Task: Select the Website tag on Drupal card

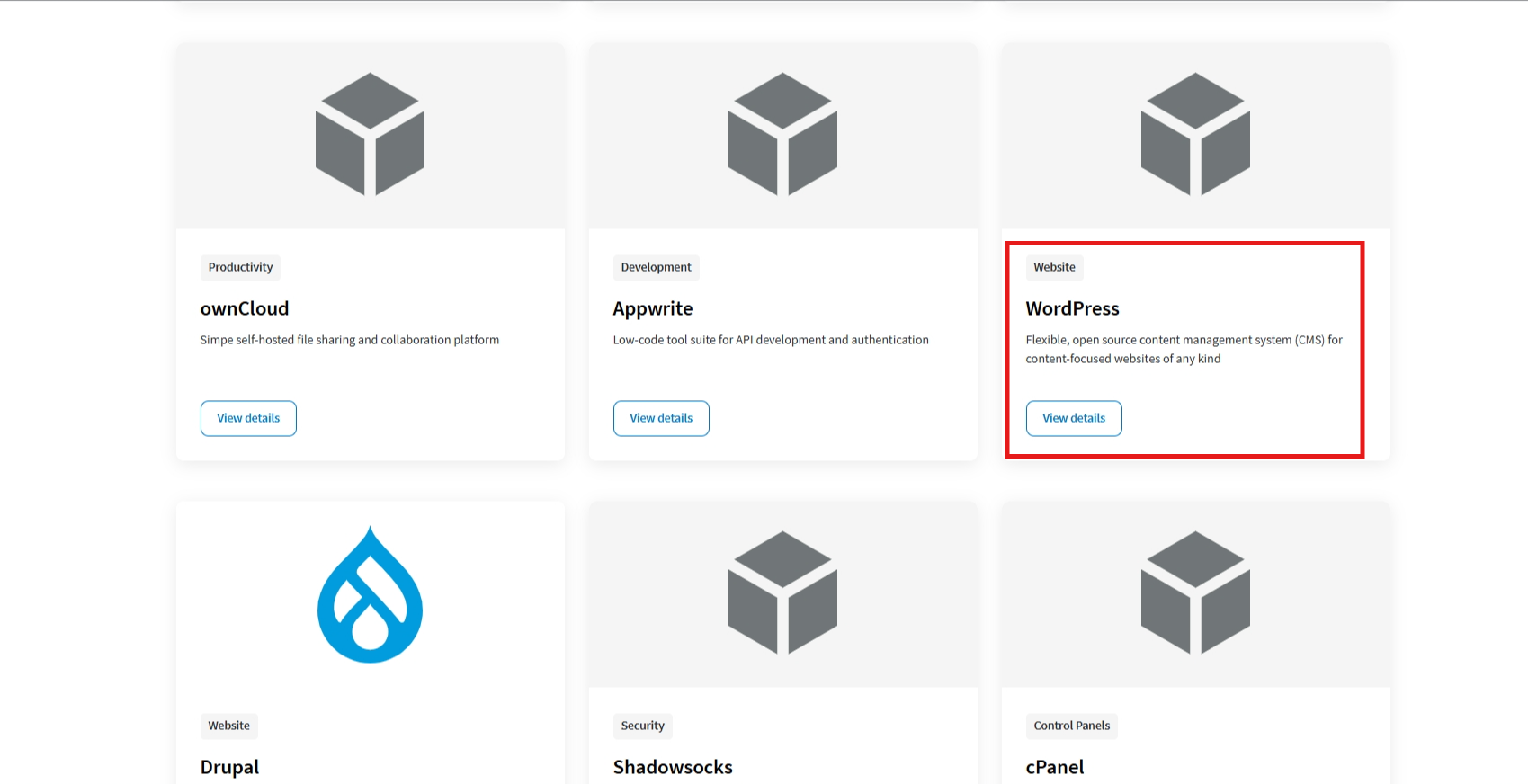Action: pyautogui.click(x=228, y=726)
